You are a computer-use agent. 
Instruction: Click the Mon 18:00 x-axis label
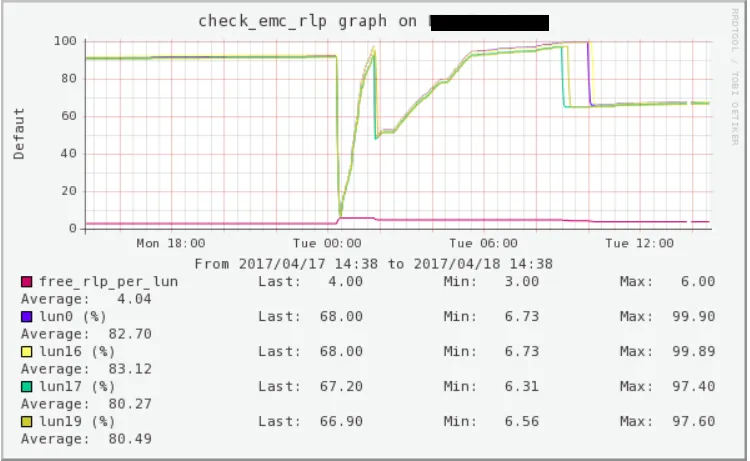tap(171, 243)
